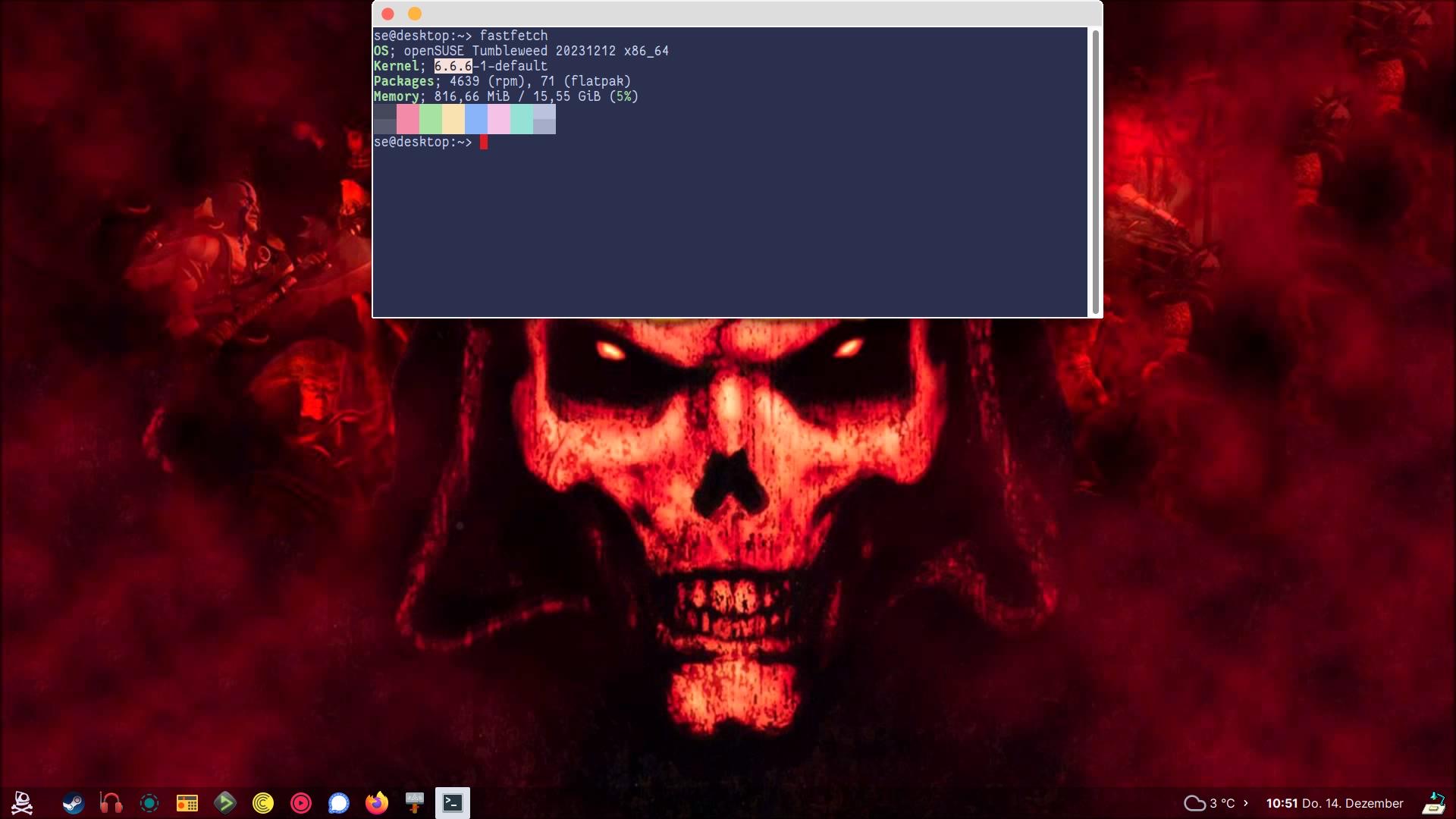This screenshot has height=819, width=1456.
Task: Click the pink color block in terminal
Action: [x=408, y=119]
